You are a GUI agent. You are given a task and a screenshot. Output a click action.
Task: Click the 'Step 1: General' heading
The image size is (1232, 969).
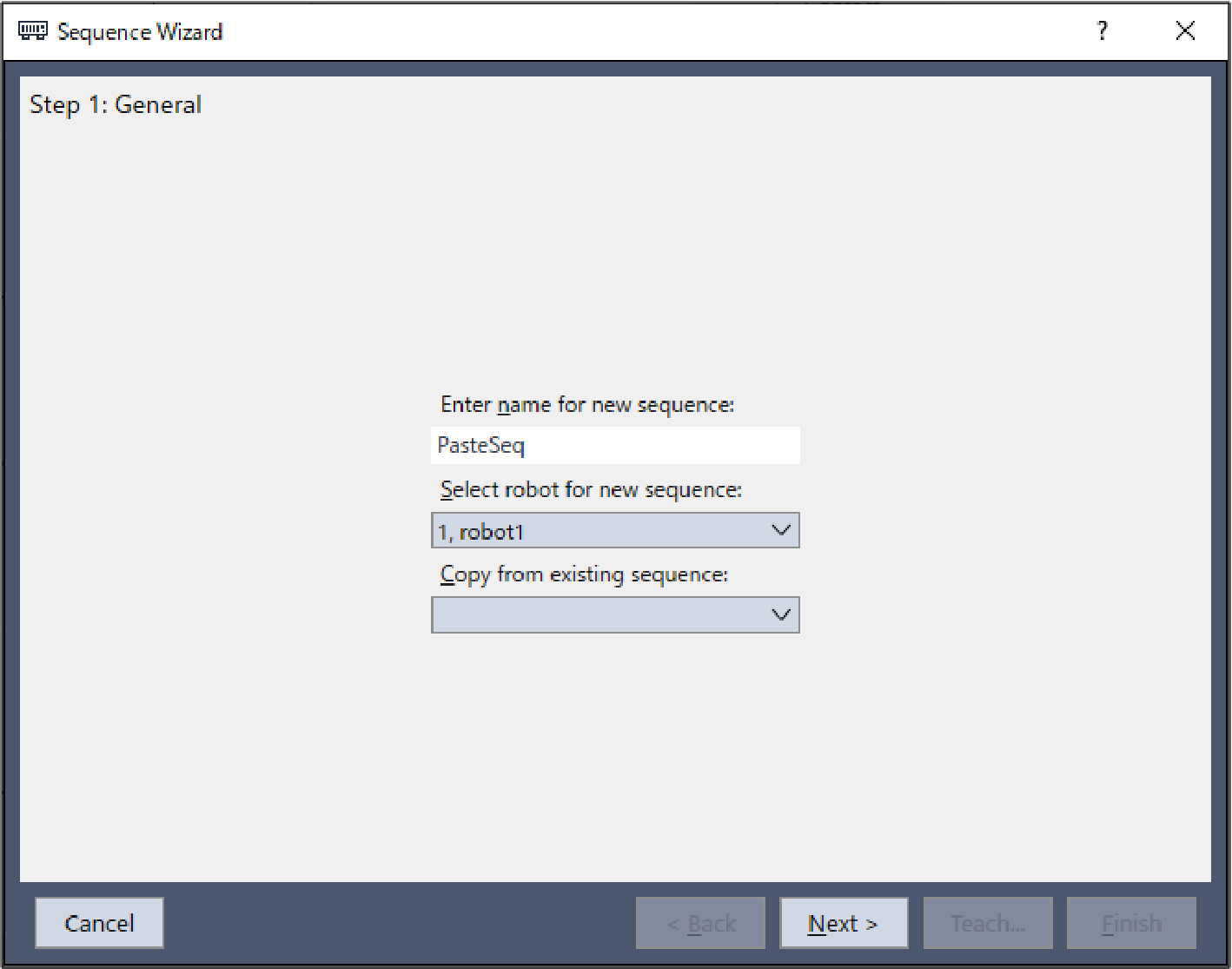(116, 105)
